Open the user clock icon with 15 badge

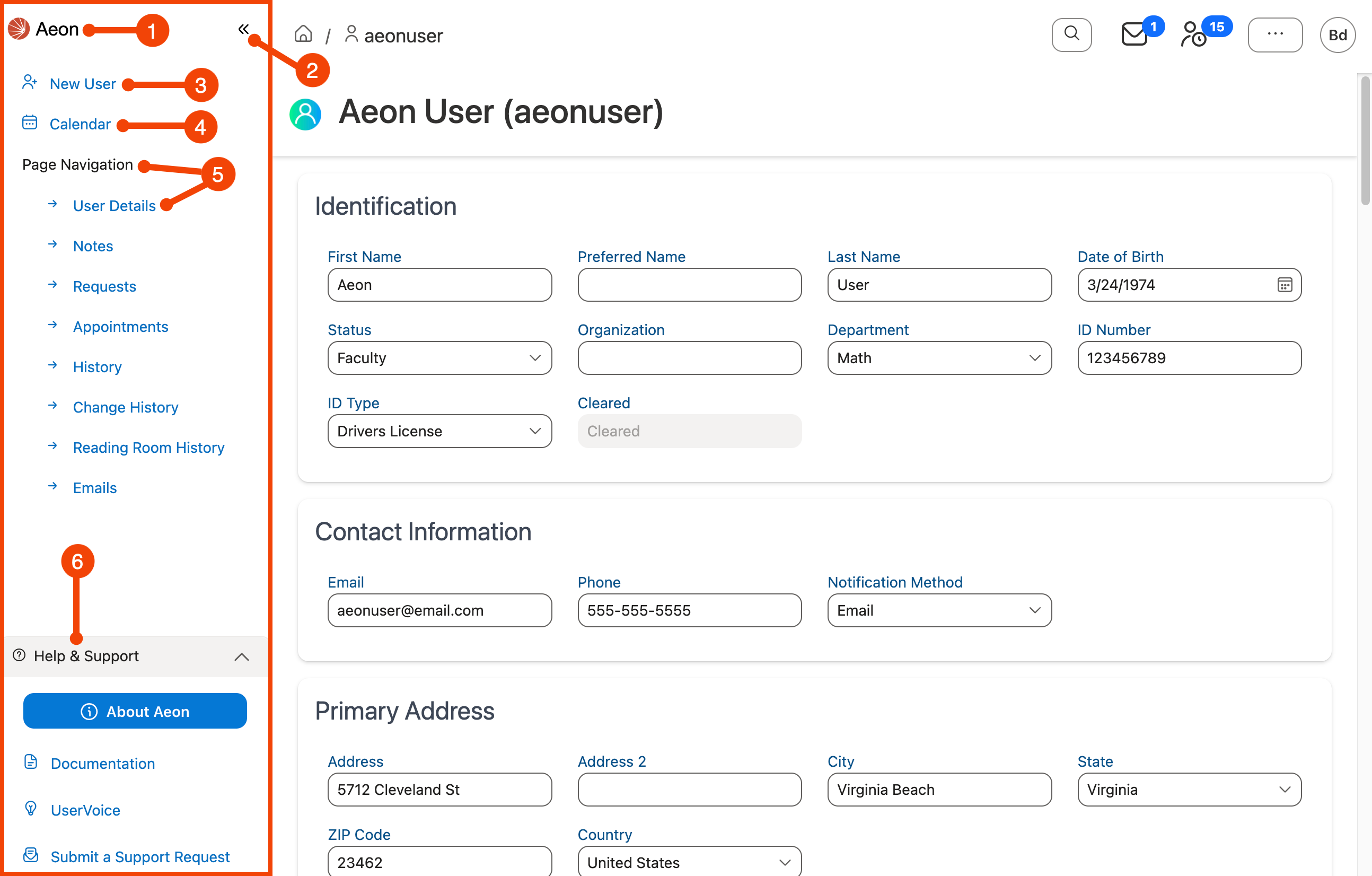1194,35
